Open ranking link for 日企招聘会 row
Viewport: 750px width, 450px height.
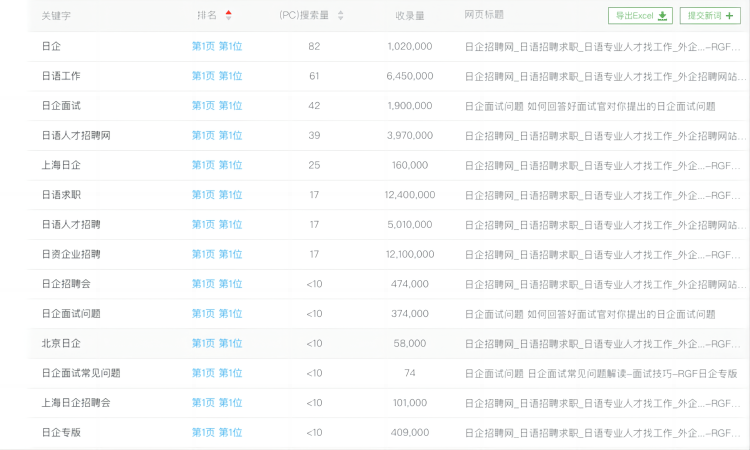216,284
